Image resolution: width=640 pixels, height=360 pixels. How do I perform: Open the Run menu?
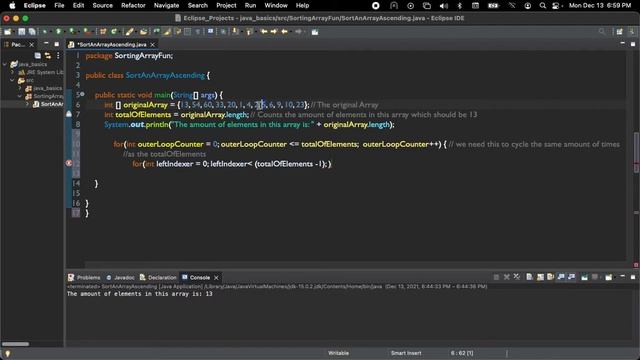pos(250,5)
